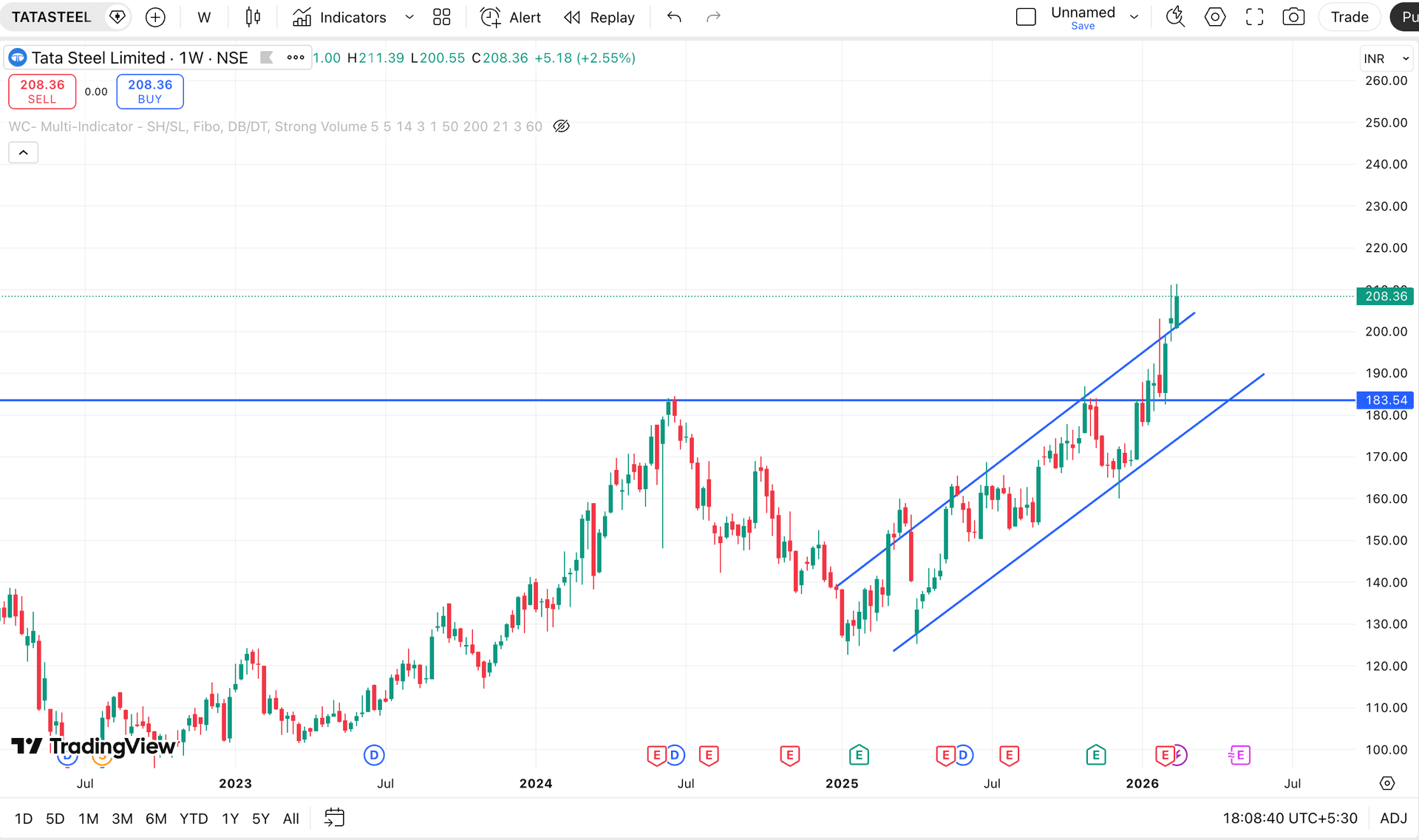Screen dimensions: 1419x840
Task: Undo the last chart action
Action: tap(674, 17)
